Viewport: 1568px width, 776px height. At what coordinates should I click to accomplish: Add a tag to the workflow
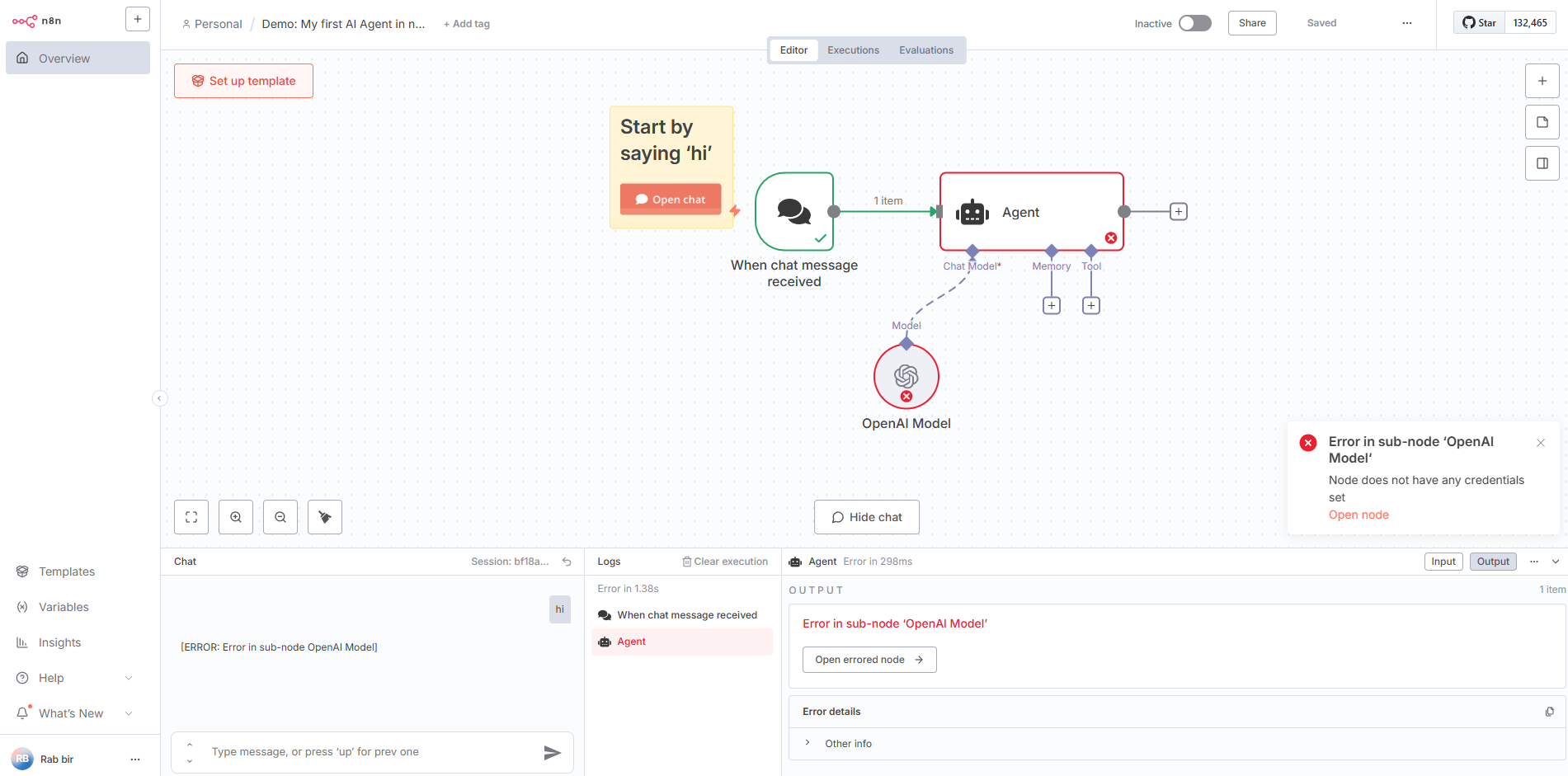pos(467,24)
